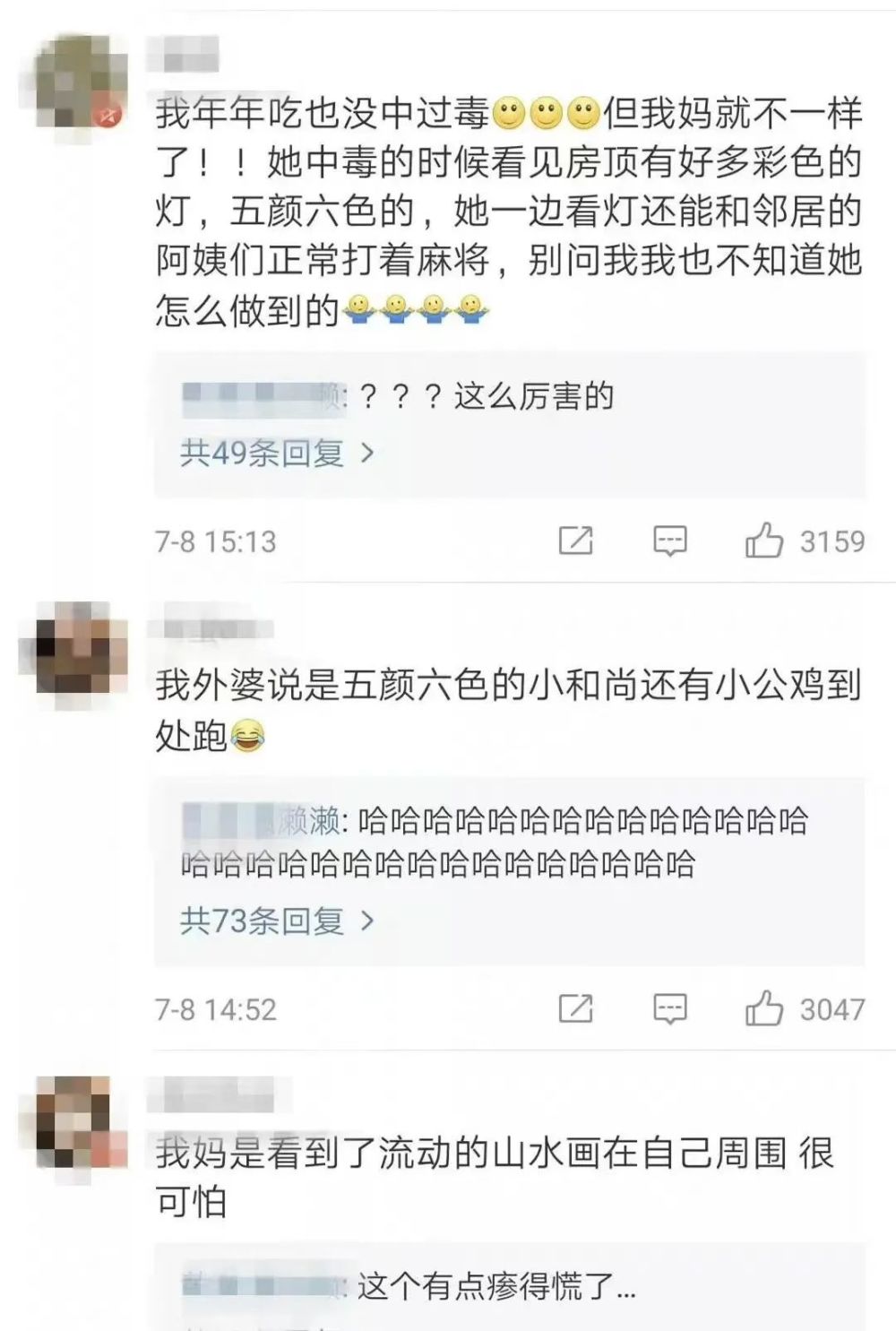
Task: Share the 7-8 15:13 comment
Action: click(x=575, y=540)
